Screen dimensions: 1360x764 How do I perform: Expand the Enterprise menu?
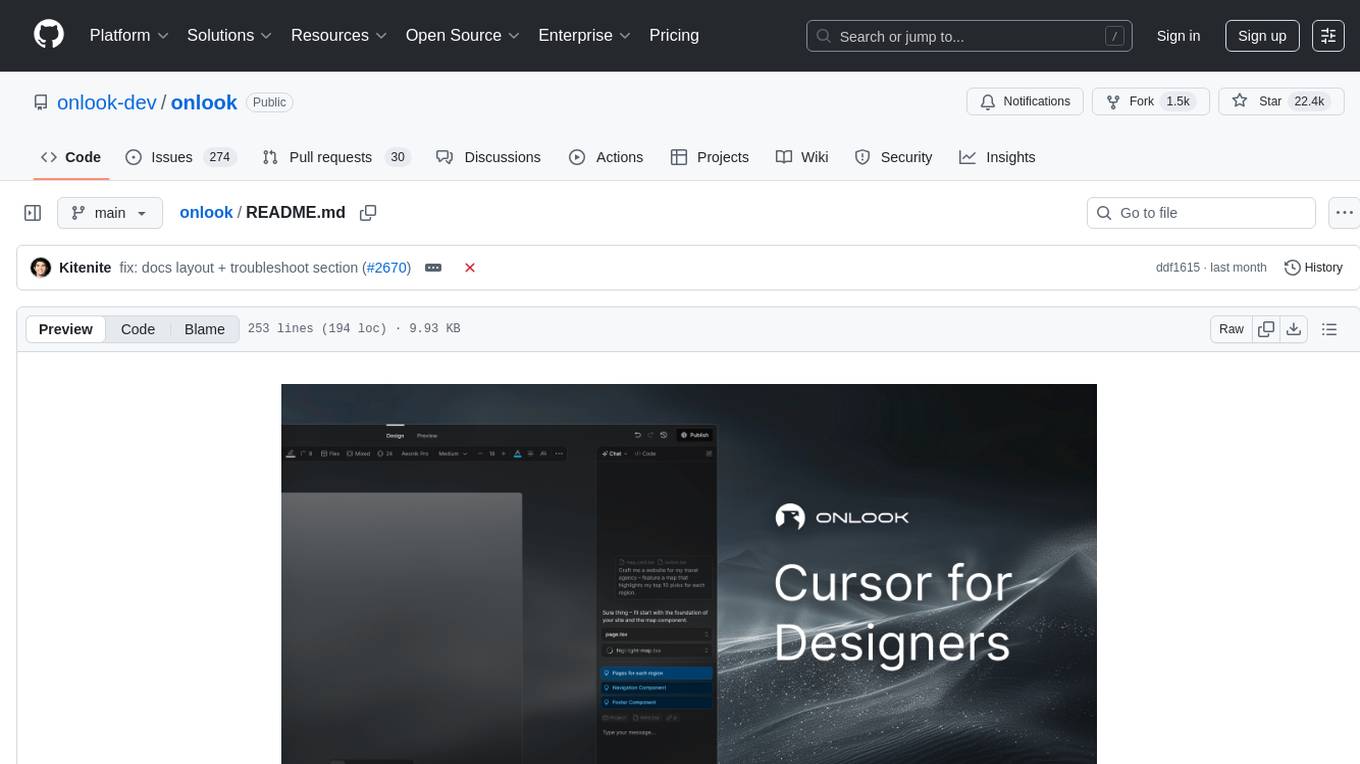585,35
